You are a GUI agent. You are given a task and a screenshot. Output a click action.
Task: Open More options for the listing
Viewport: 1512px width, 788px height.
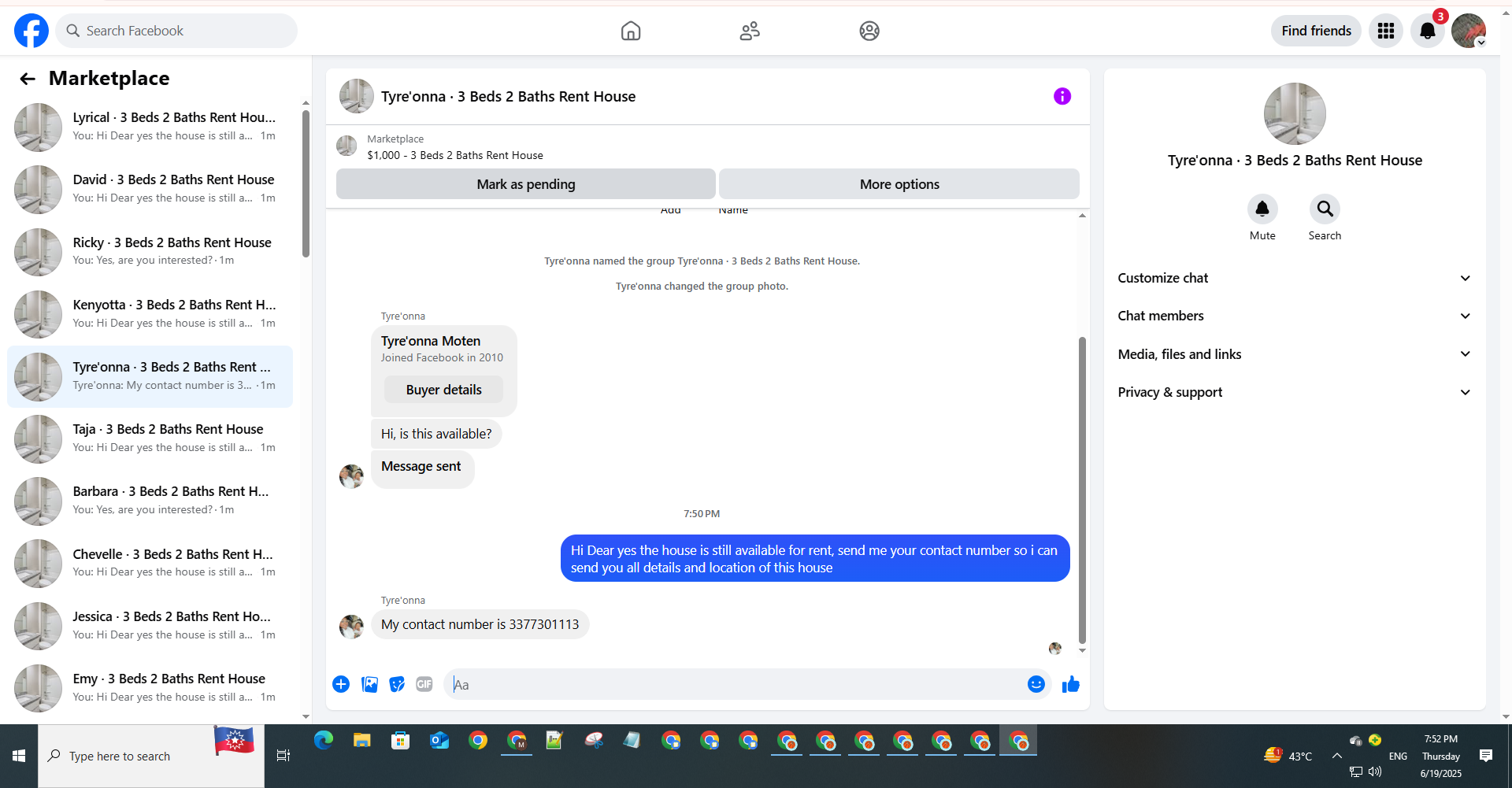899,184
